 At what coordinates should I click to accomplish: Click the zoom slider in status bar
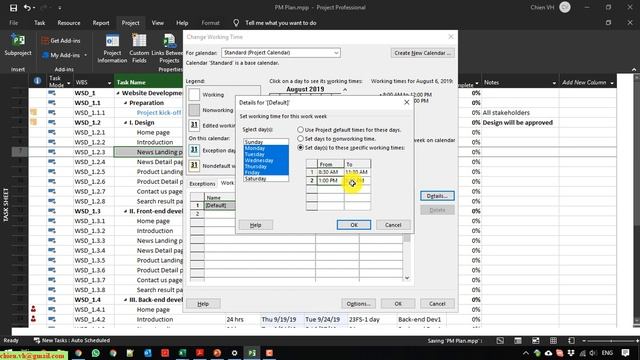click(611, 340)
